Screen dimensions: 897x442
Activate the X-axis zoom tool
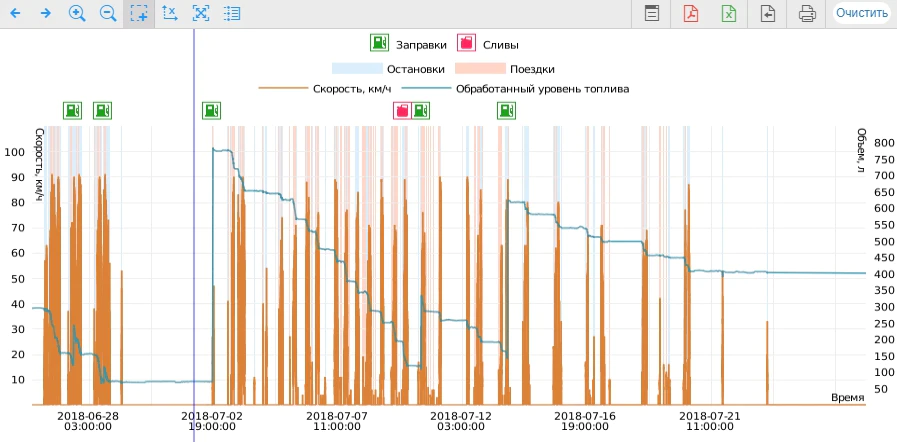click(169, 13)
